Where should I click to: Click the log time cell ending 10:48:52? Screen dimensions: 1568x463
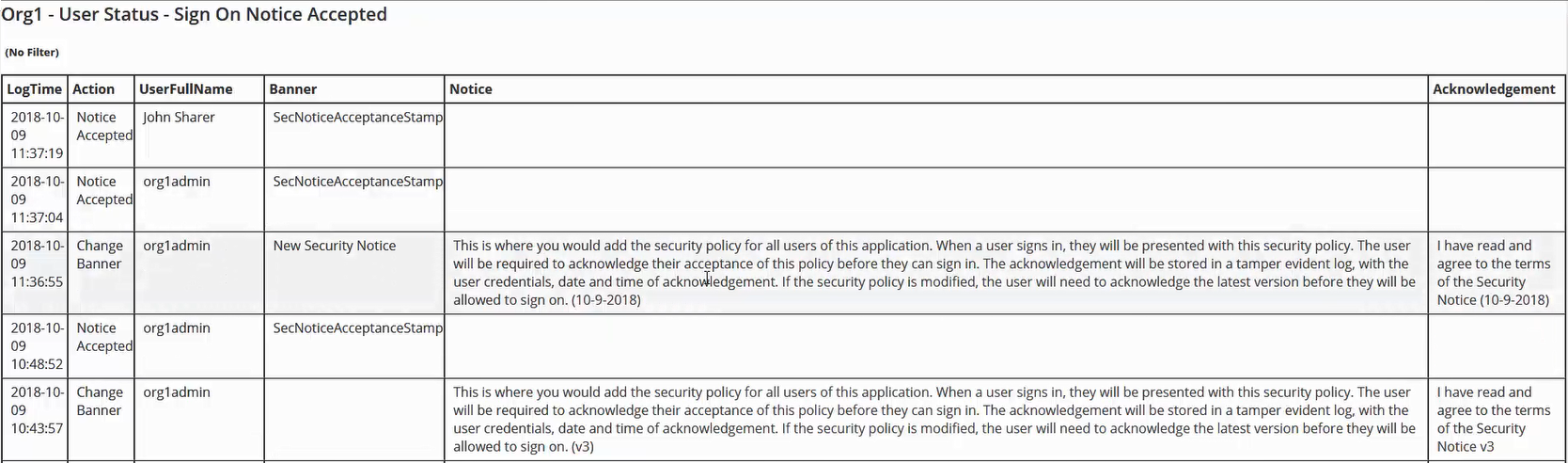click(x=37, y=346)
